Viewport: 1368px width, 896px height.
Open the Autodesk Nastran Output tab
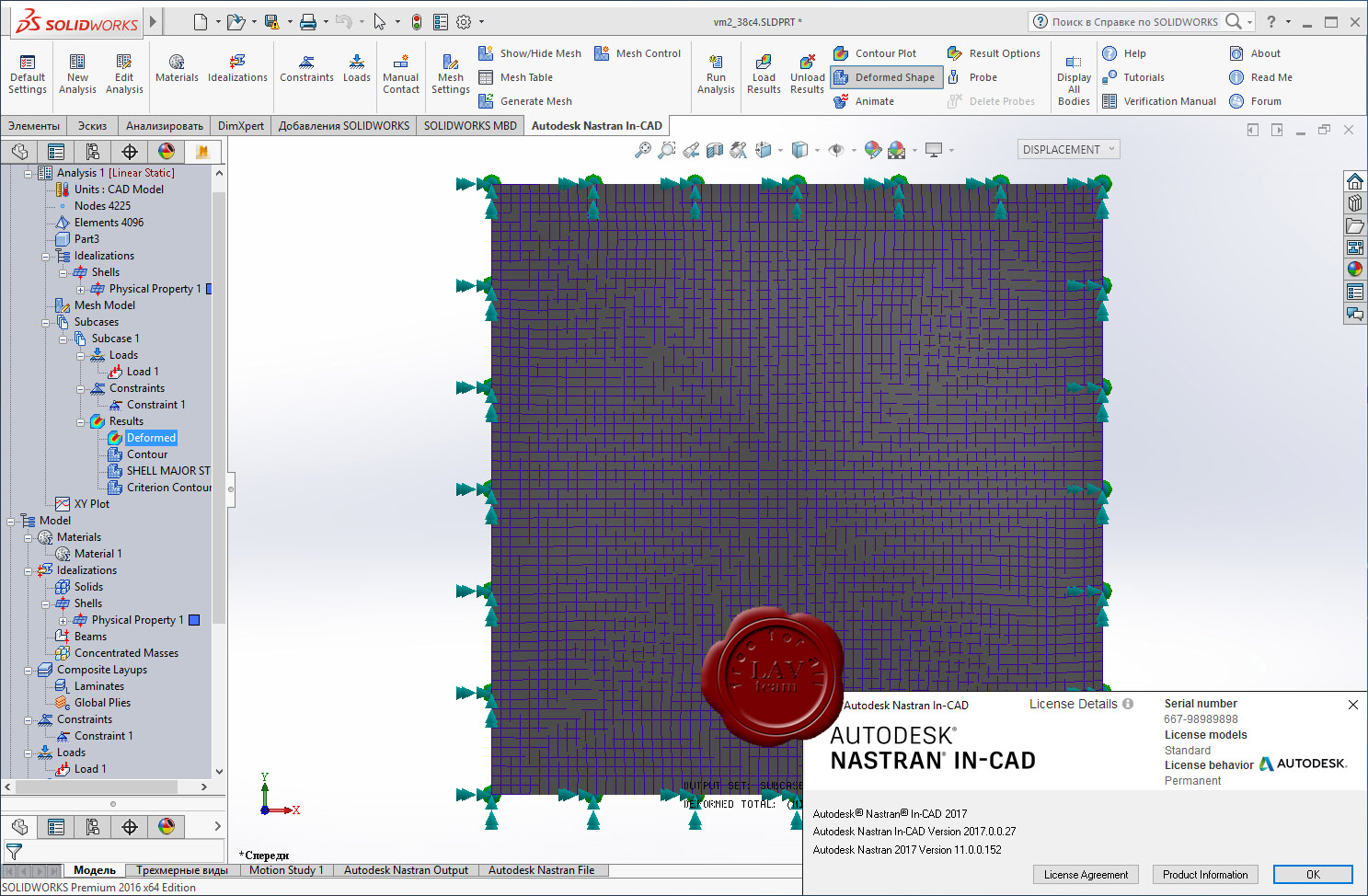point(406,870)
